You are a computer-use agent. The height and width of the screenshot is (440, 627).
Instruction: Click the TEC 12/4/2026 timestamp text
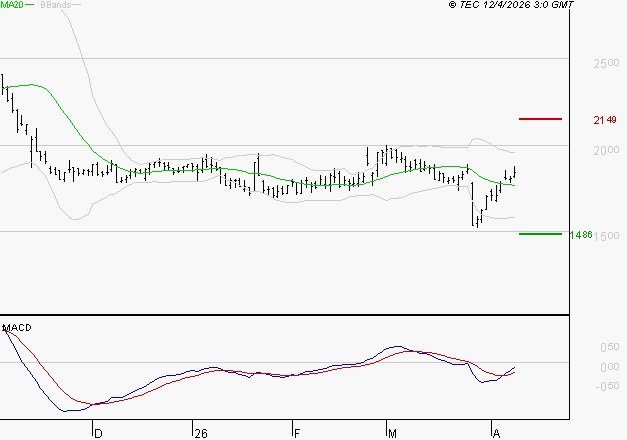511,5
